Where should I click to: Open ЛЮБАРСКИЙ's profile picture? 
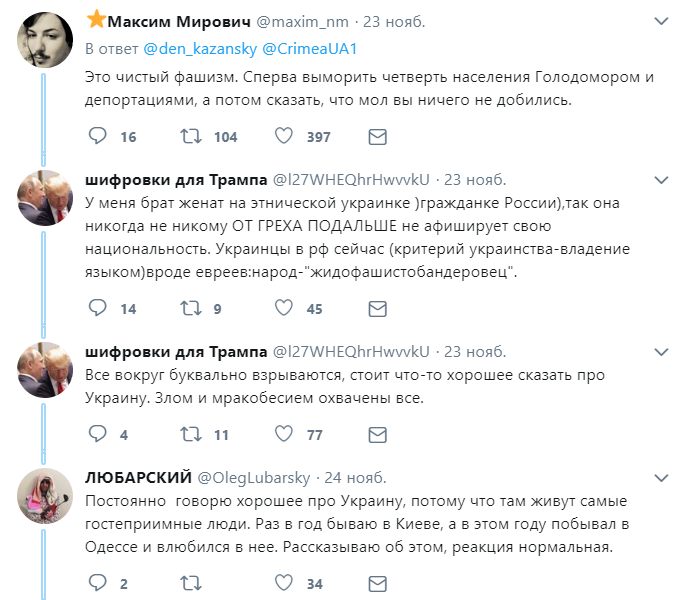(44, 496)
